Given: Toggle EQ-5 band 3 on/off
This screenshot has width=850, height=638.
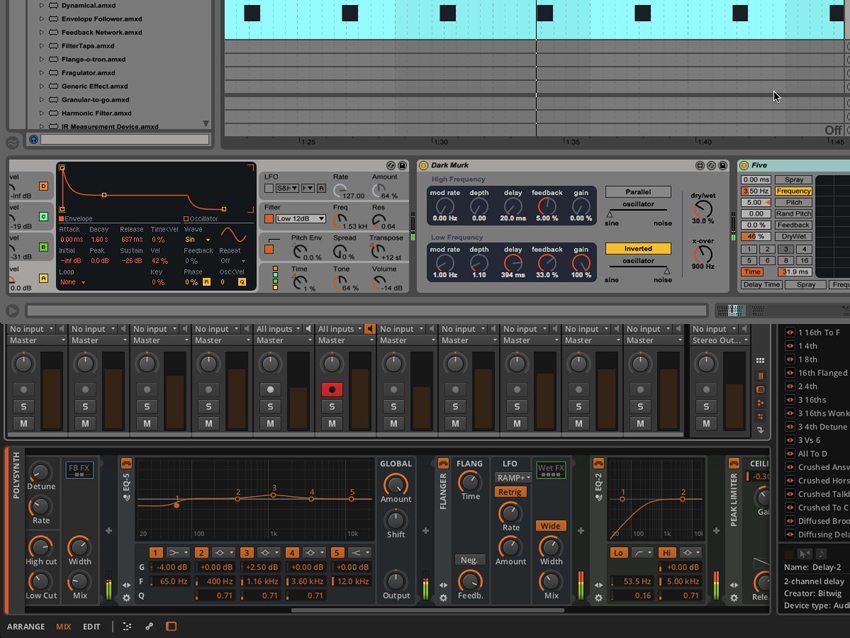Looking at the screenshot, I should tap(247, 552).
